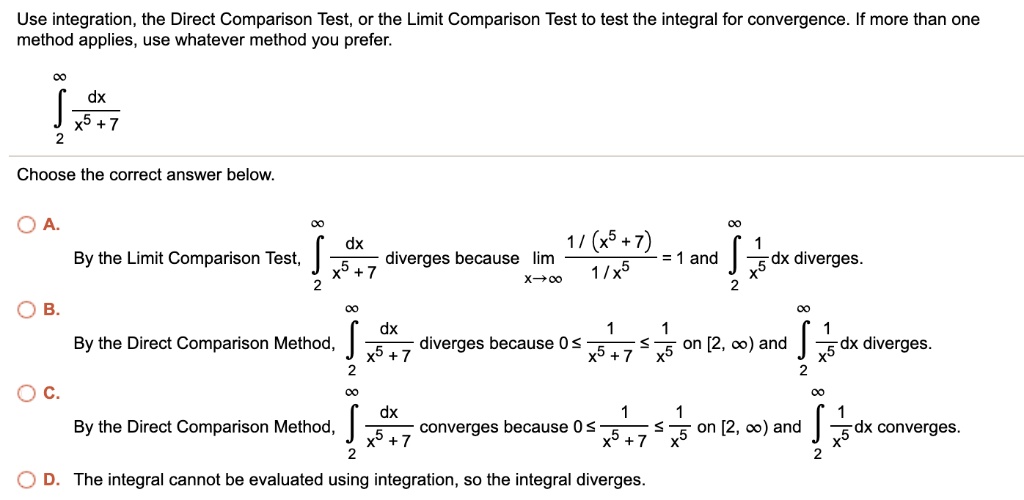Click "converges because" text in option C

pos(494,428)
